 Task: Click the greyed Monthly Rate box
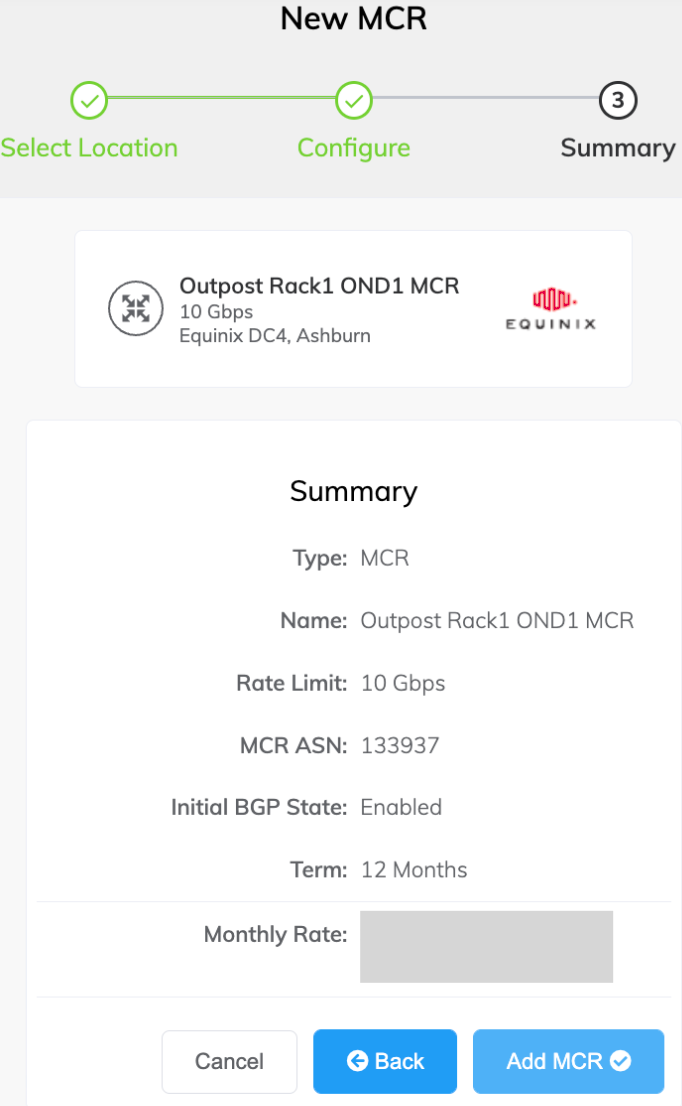point(486,946)
